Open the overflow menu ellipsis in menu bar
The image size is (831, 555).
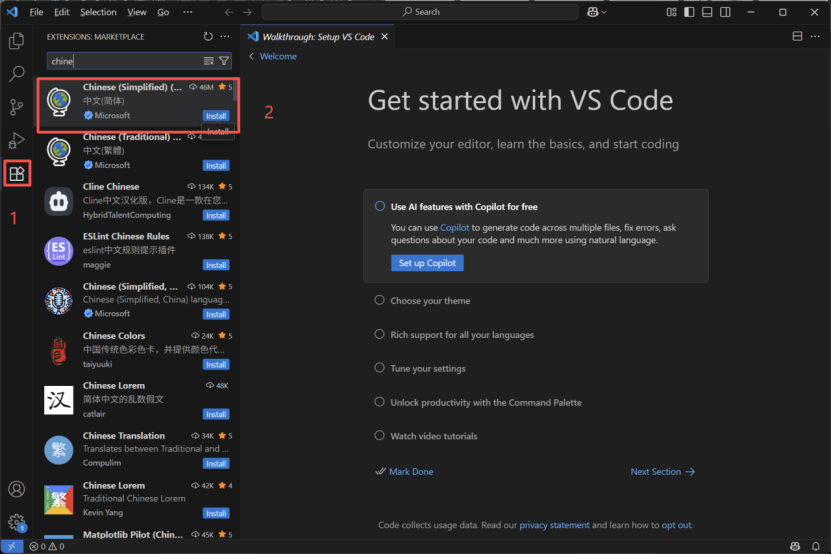pos(188,12)
